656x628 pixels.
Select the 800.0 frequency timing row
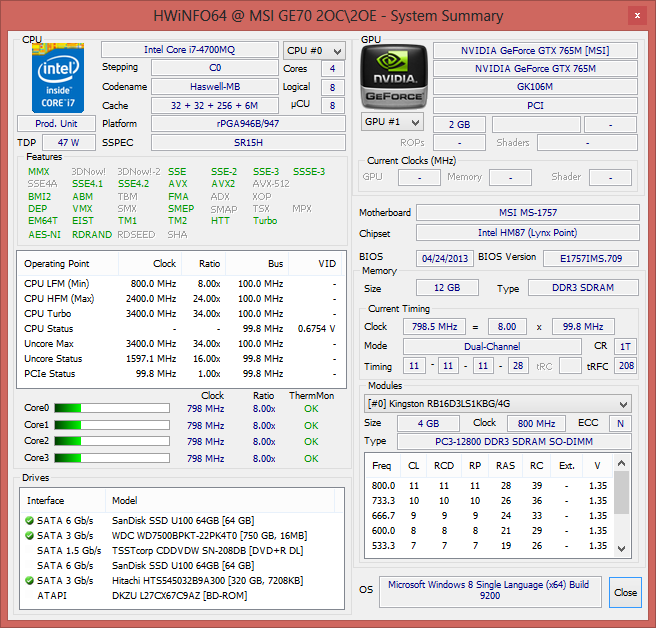coord(489,486)
